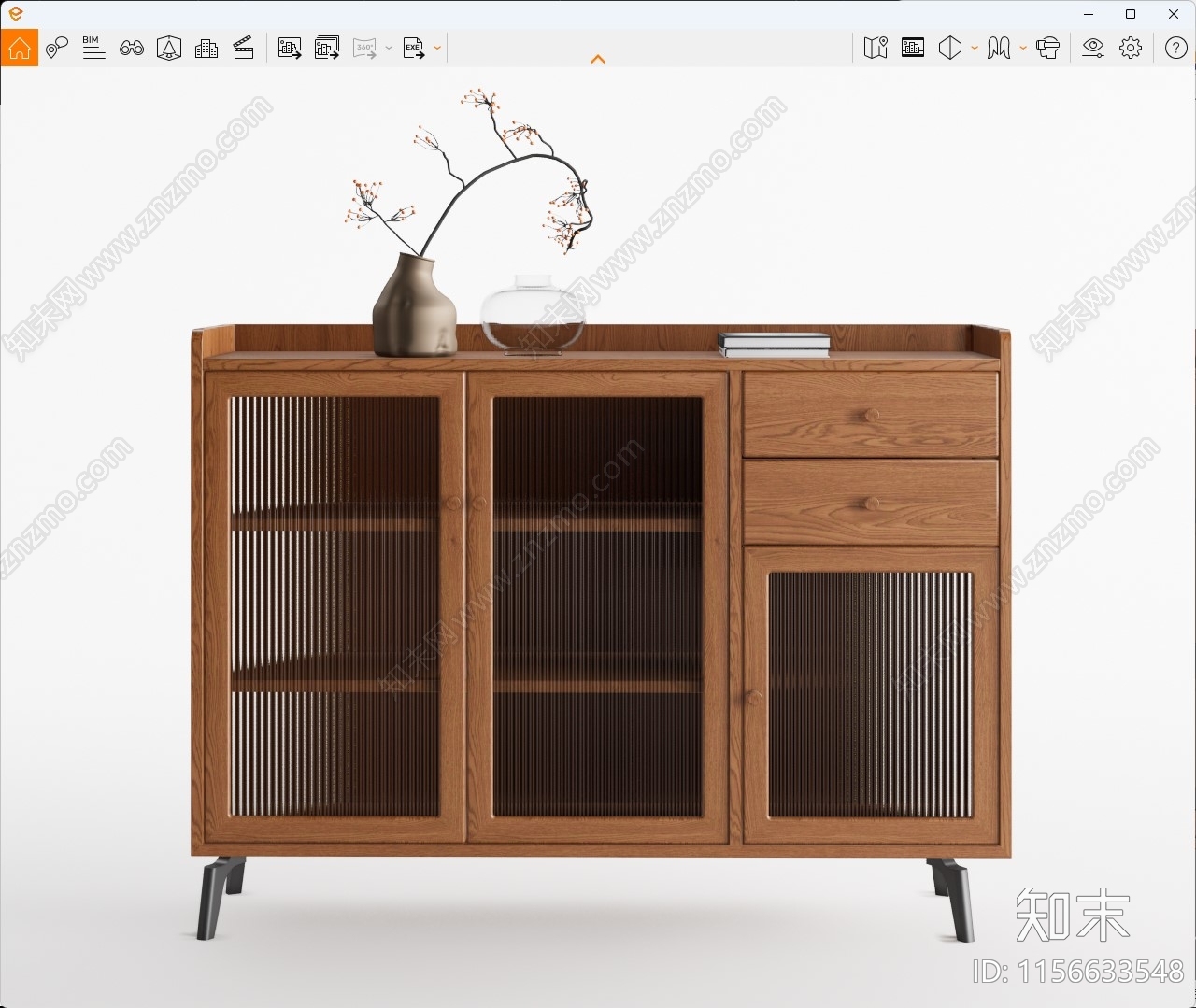Collapse the toolbar with orange chevron

click(x=598, y=59)
